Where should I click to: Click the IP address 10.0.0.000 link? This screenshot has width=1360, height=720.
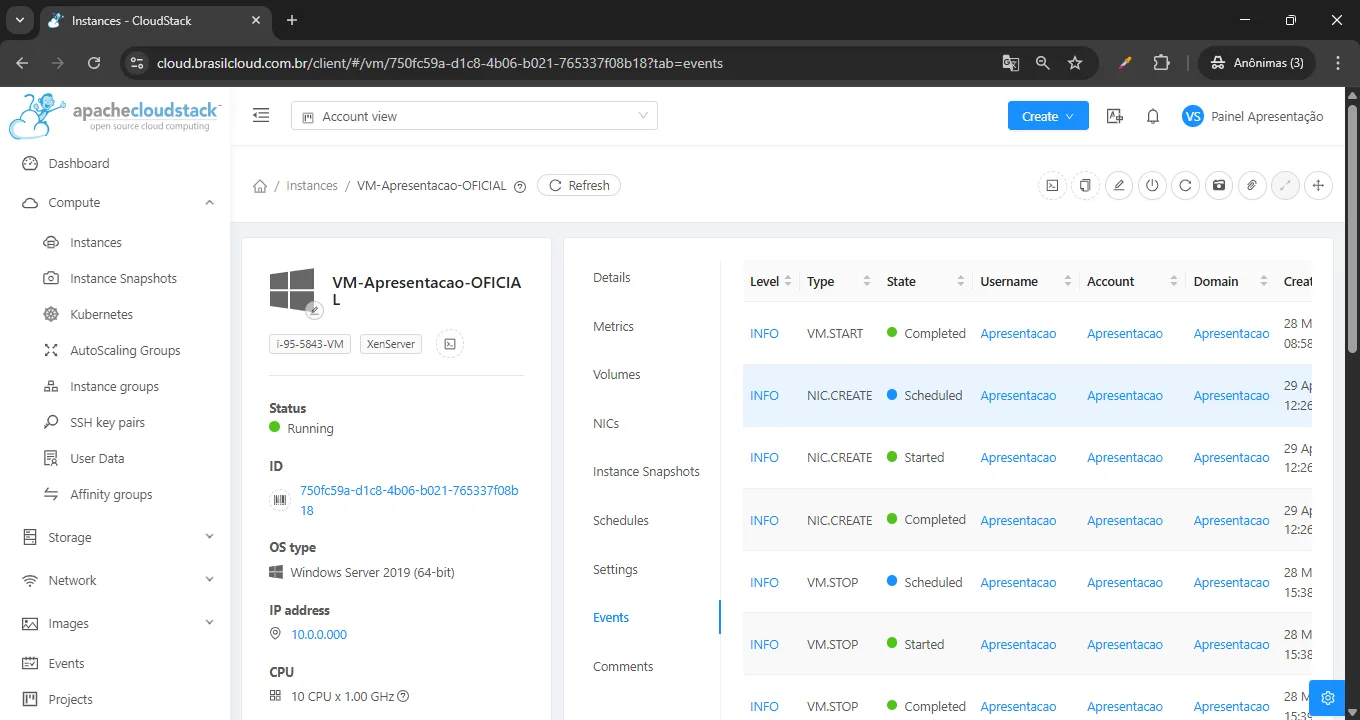(319, 635)
